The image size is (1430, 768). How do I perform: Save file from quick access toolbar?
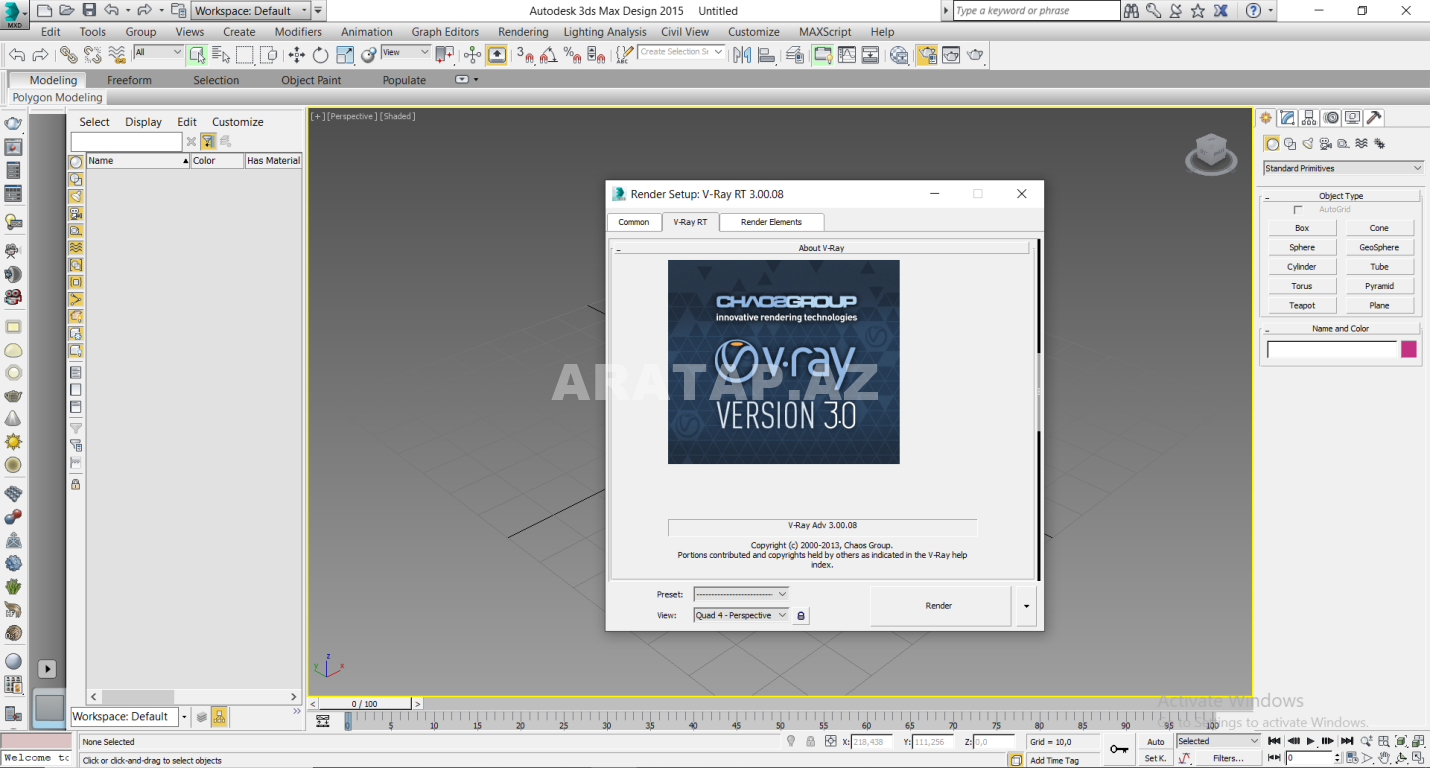point(89,10)
